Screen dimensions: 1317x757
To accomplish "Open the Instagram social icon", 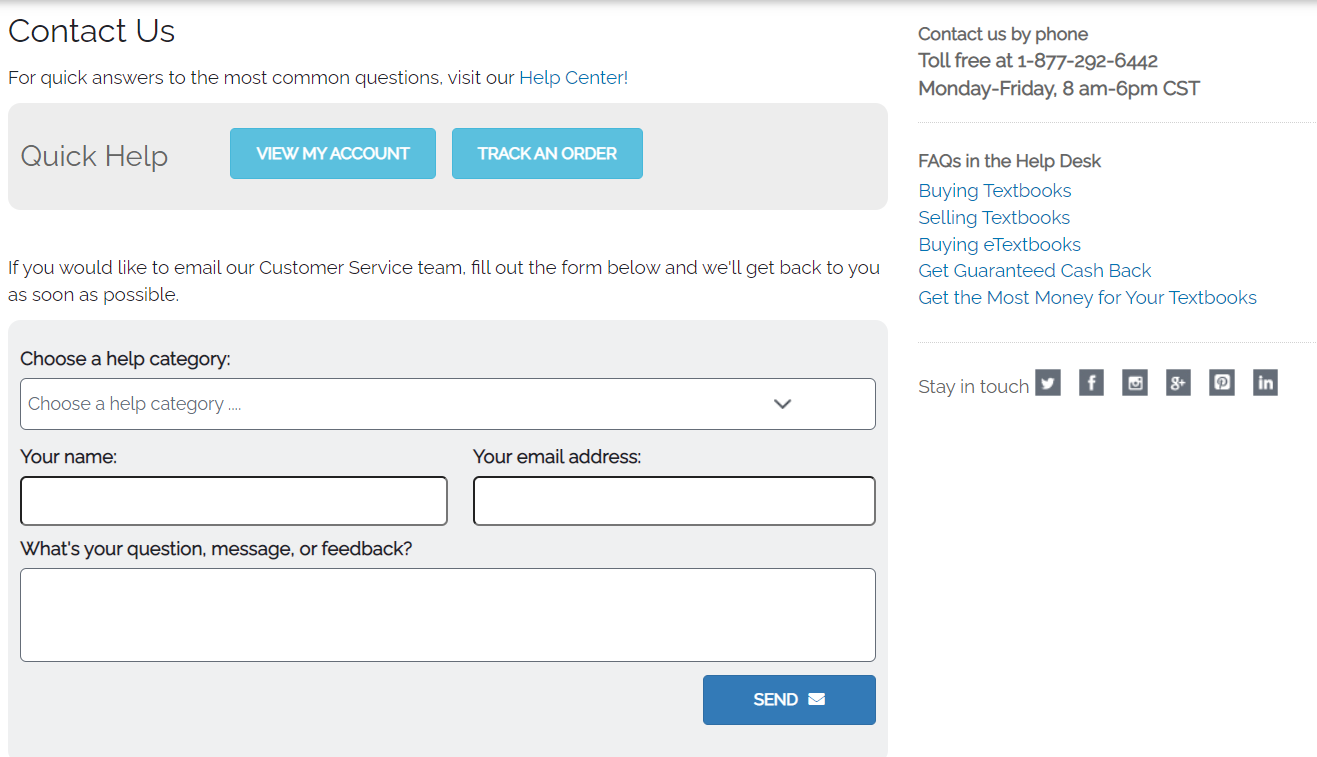I will tap(1134, 383).
